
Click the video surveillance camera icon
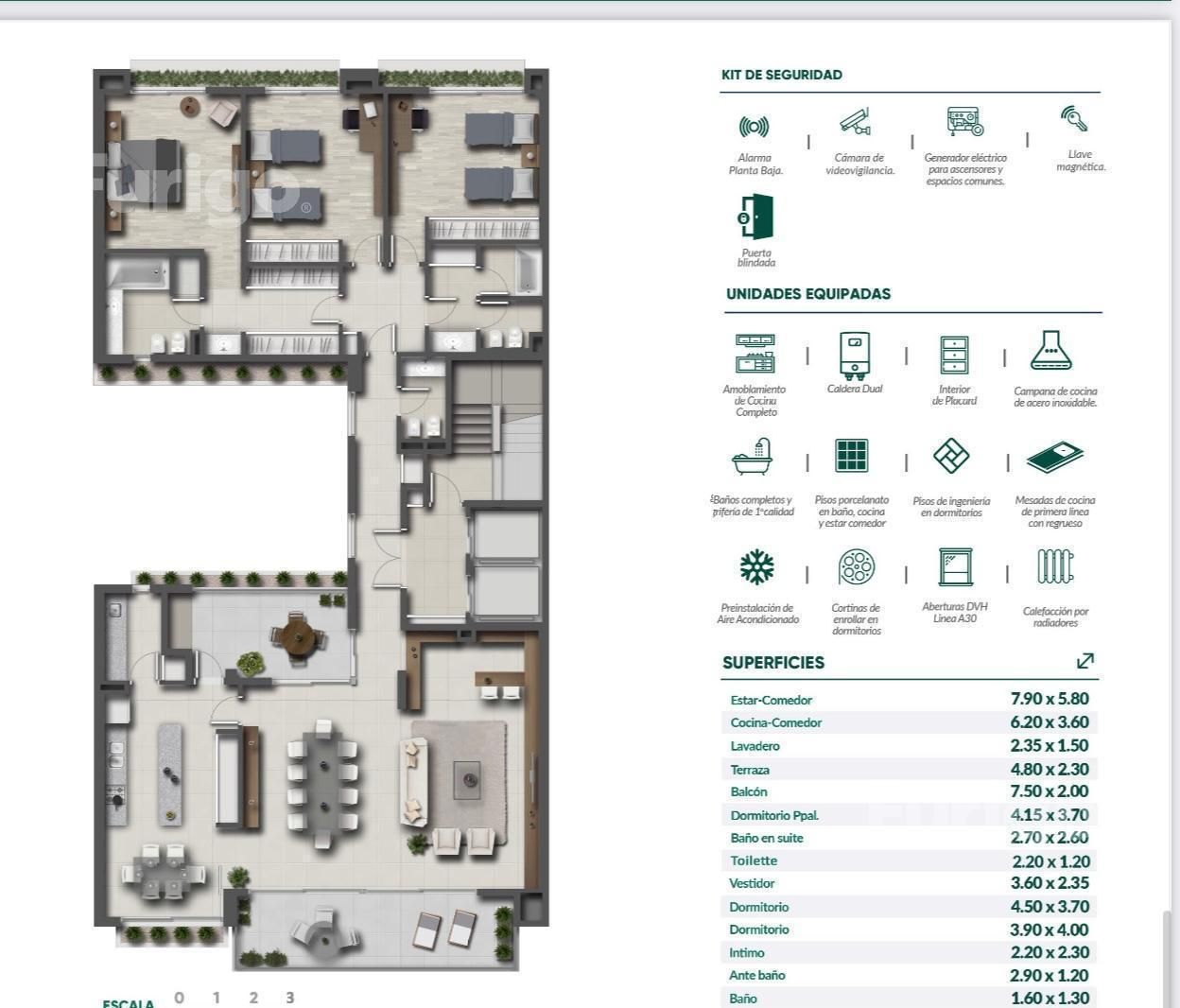(856, 122)
